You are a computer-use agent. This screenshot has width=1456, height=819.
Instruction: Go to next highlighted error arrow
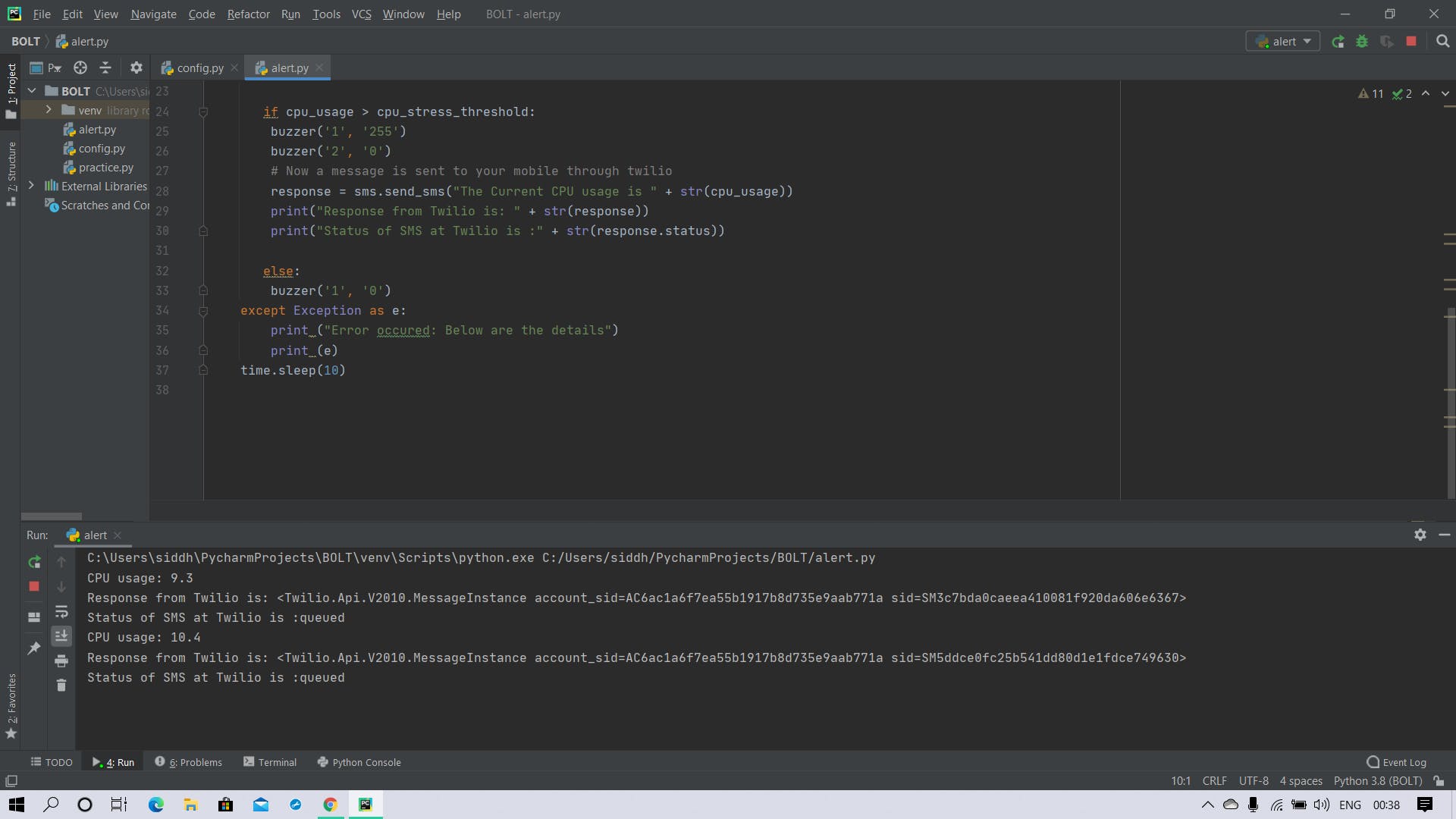click(x=1445, y=93)
